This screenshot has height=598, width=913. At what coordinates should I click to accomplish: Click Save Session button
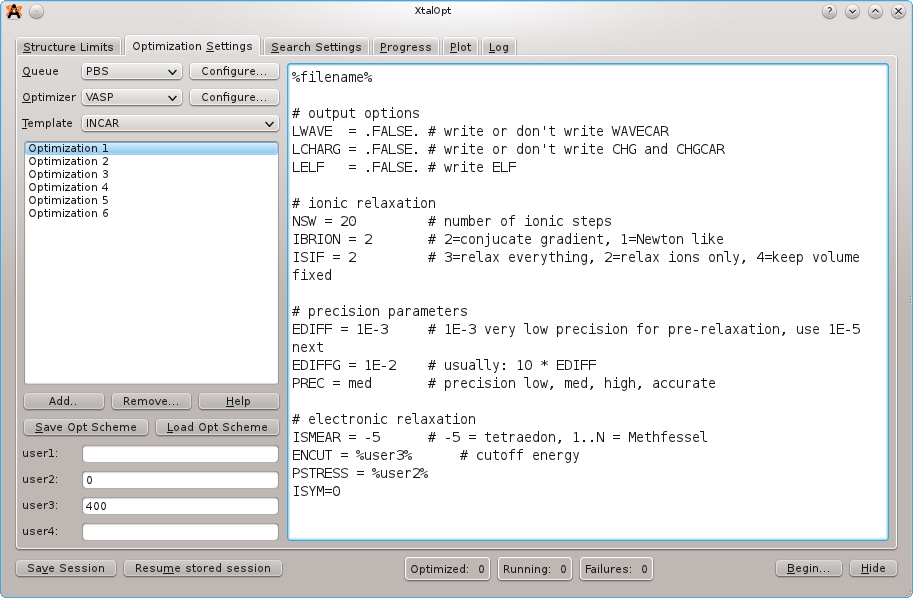[66, 568]
